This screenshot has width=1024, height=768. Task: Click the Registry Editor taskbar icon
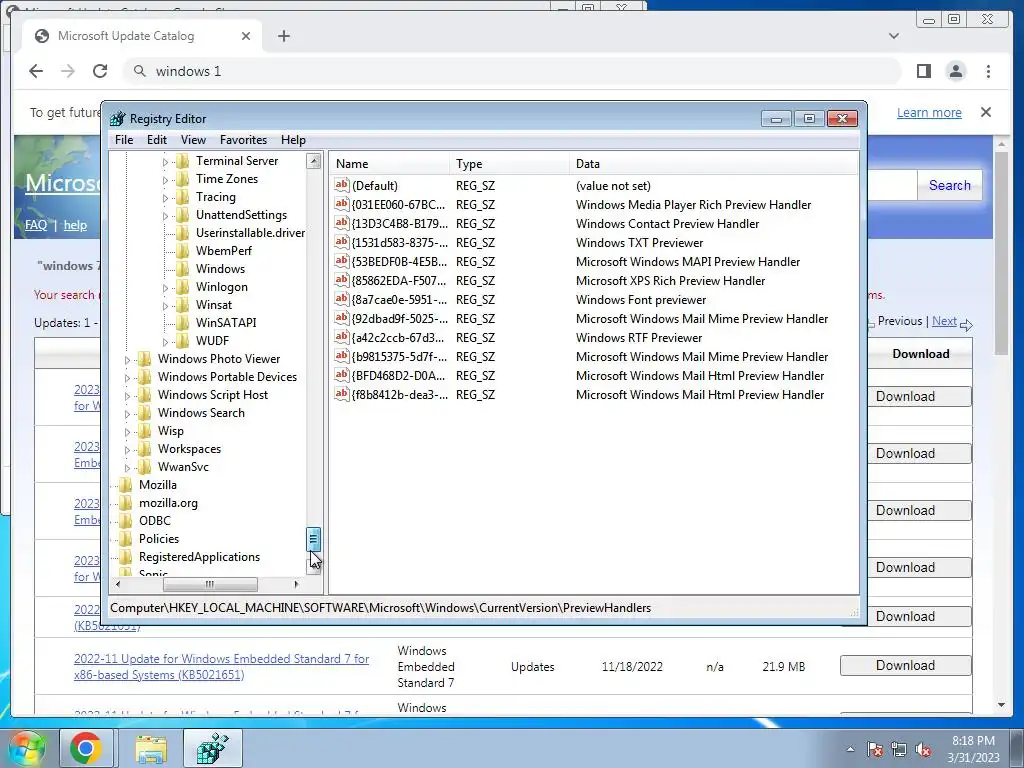(x=214, y=748)
